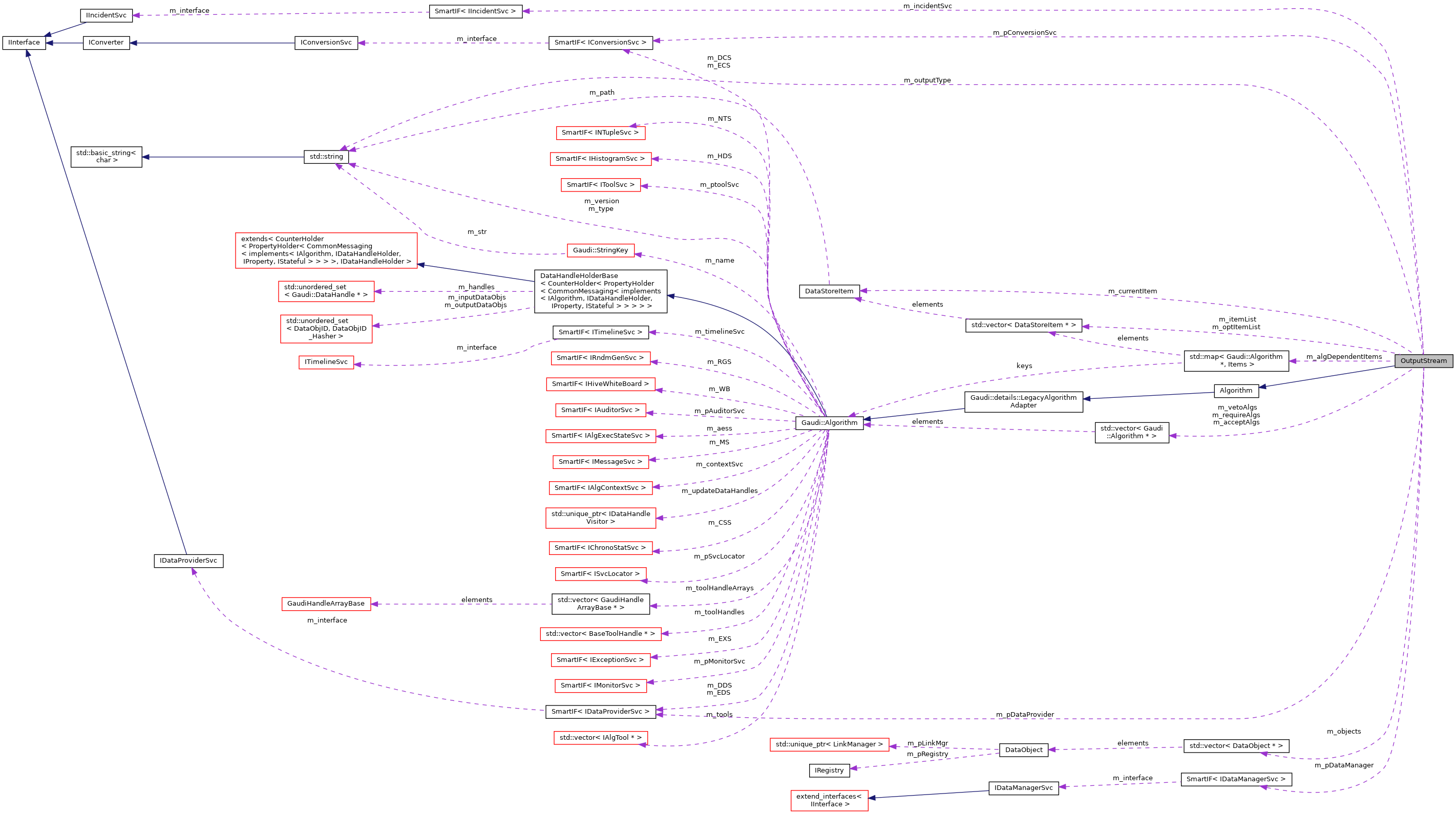Viewport: 1456px width, 814px height.
Task: Click the SmartIF< INTupleSvc > node
Action: click(x=601, y=133)
